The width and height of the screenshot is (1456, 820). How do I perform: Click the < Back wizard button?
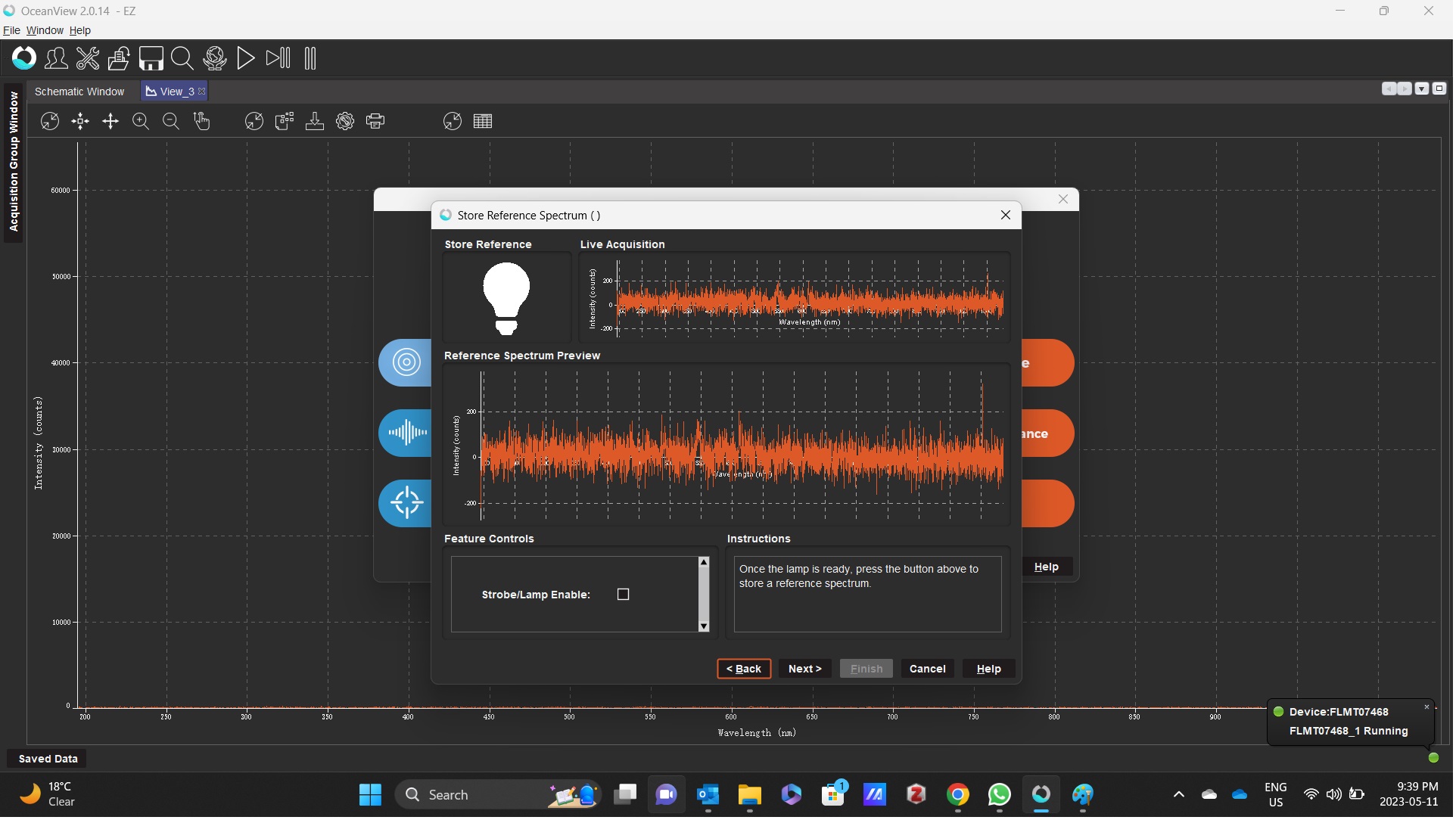coord(745,670)
